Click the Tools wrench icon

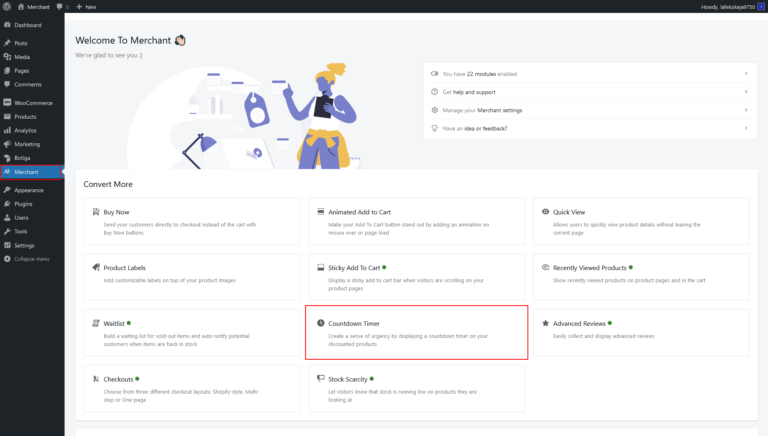(x=7, y=231)
